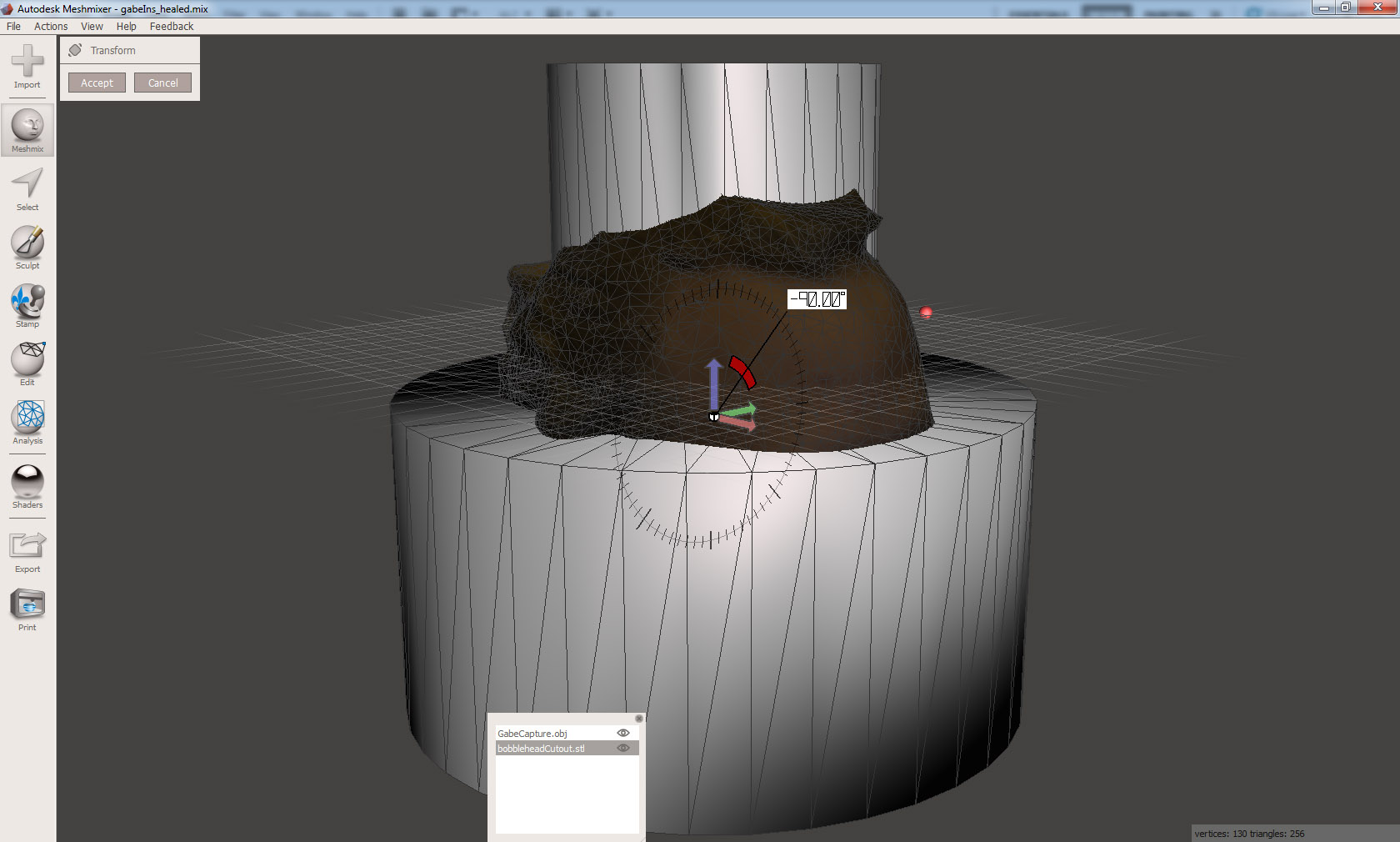Click the -90.00° rotation angle field

pyautogui.click(x=817, y=299)
